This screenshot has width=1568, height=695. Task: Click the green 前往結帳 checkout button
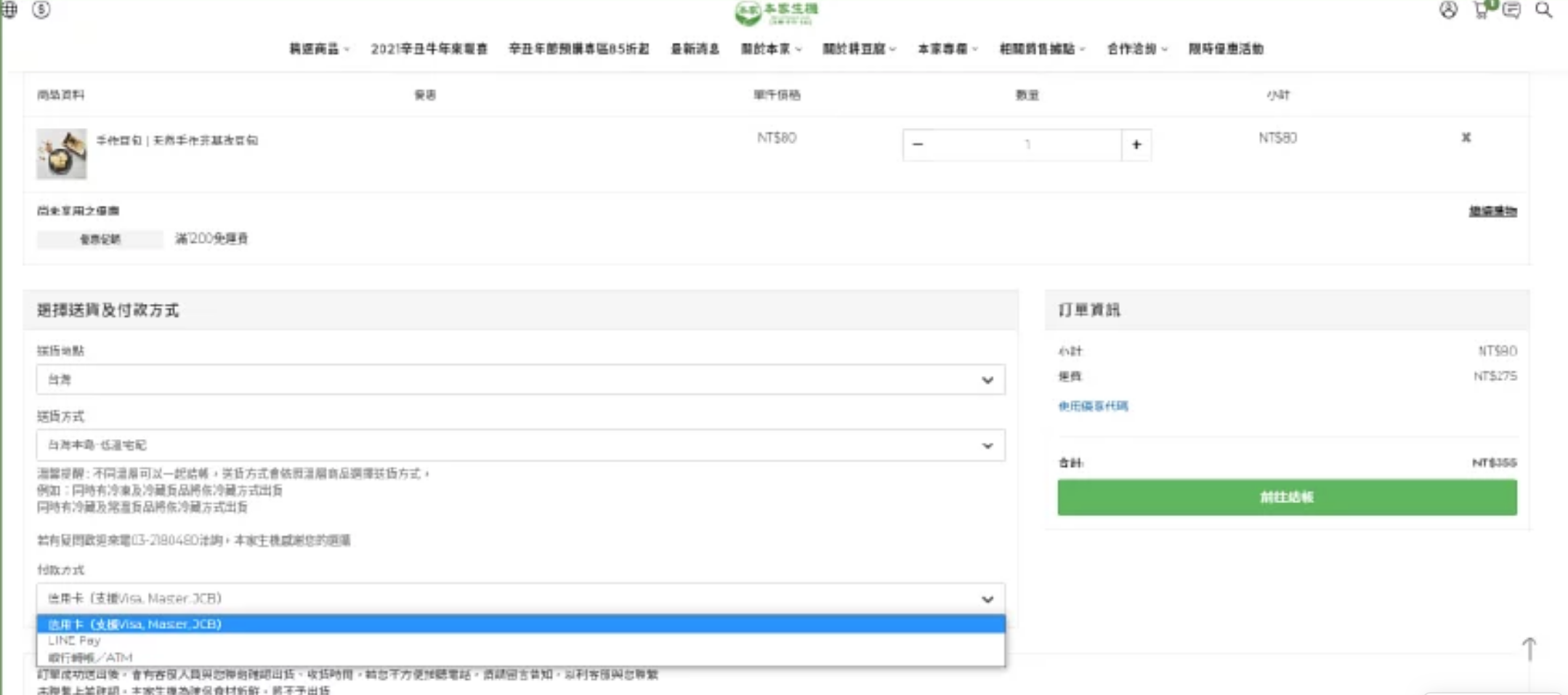pyautogui.click(x=1286, y=497)
